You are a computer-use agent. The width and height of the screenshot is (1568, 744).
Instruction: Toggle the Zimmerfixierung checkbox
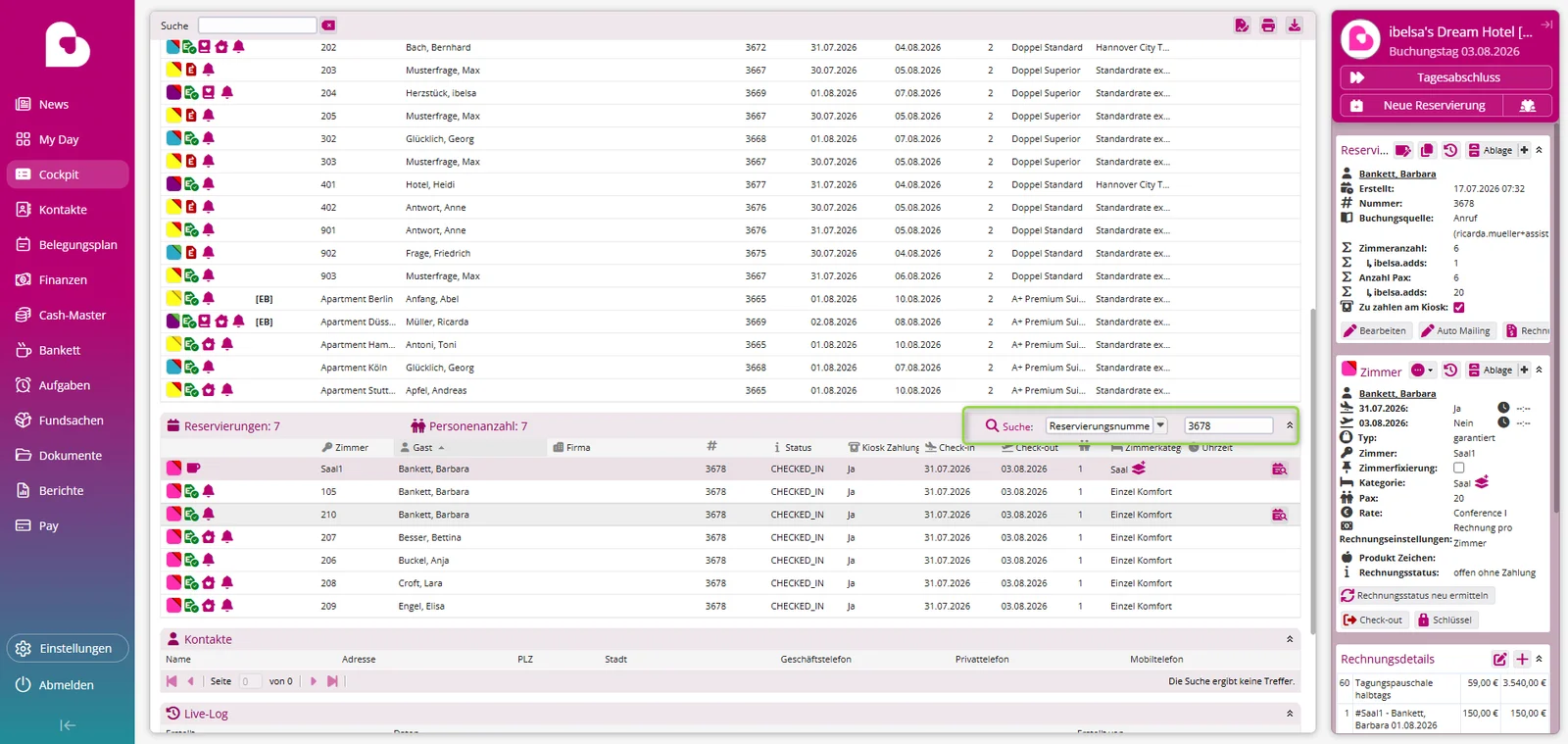click(1458, 468)
